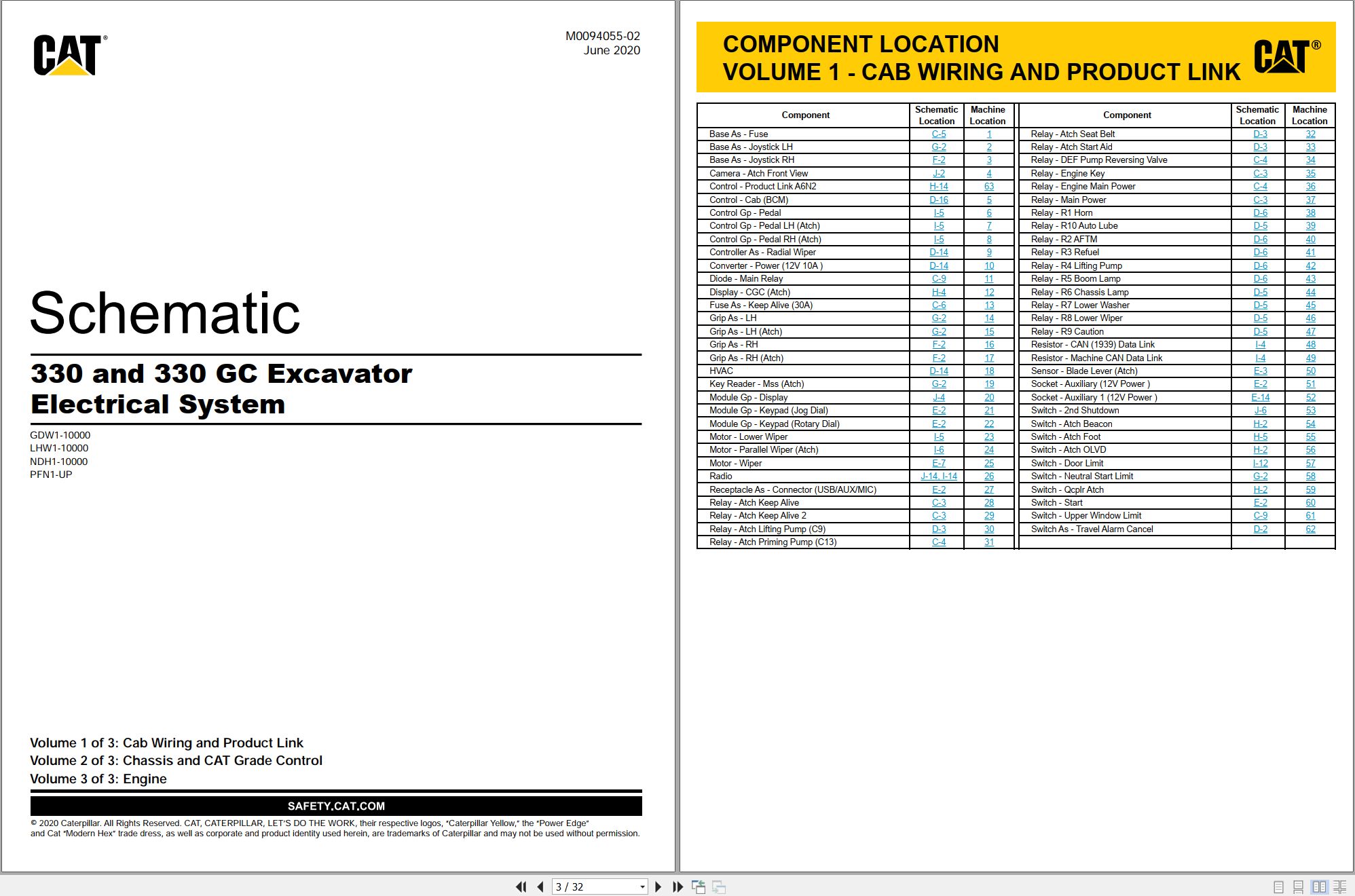This screenshot has height=896, width=1355.
Task: Open machine location 36 for Engine Main Power relay
Action: click(1310, 186)
